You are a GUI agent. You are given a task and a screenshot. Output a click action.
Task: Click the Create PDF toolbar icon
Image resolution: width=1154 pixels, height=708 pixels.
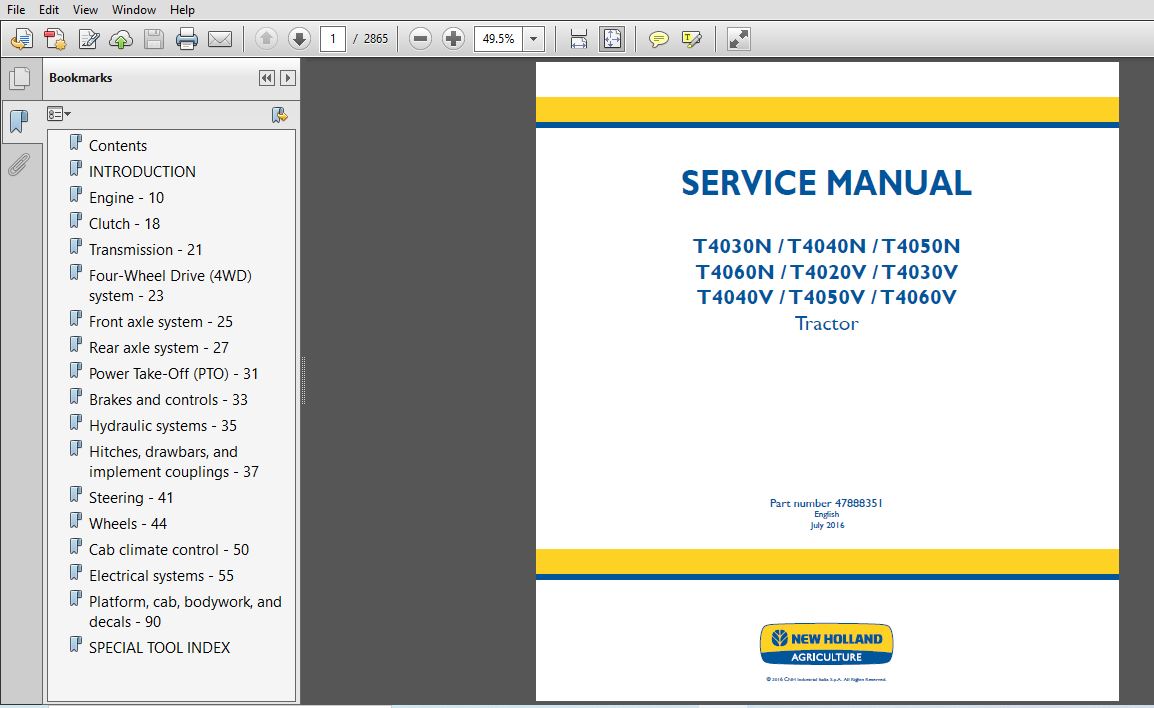click(55, 39)
